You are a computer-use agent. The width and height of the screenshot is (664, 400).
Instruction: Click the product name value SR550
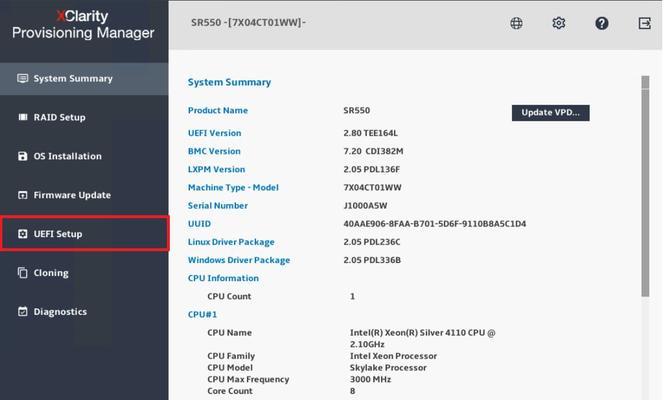357,110
